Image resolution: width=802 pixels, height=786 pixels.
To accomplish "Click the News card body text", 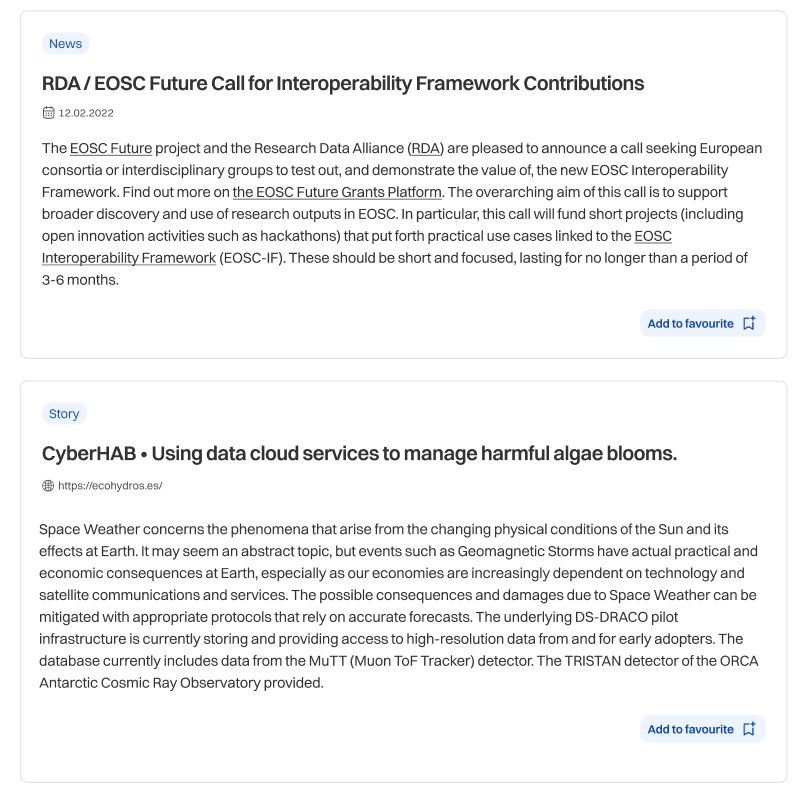I will click(400, 213).
